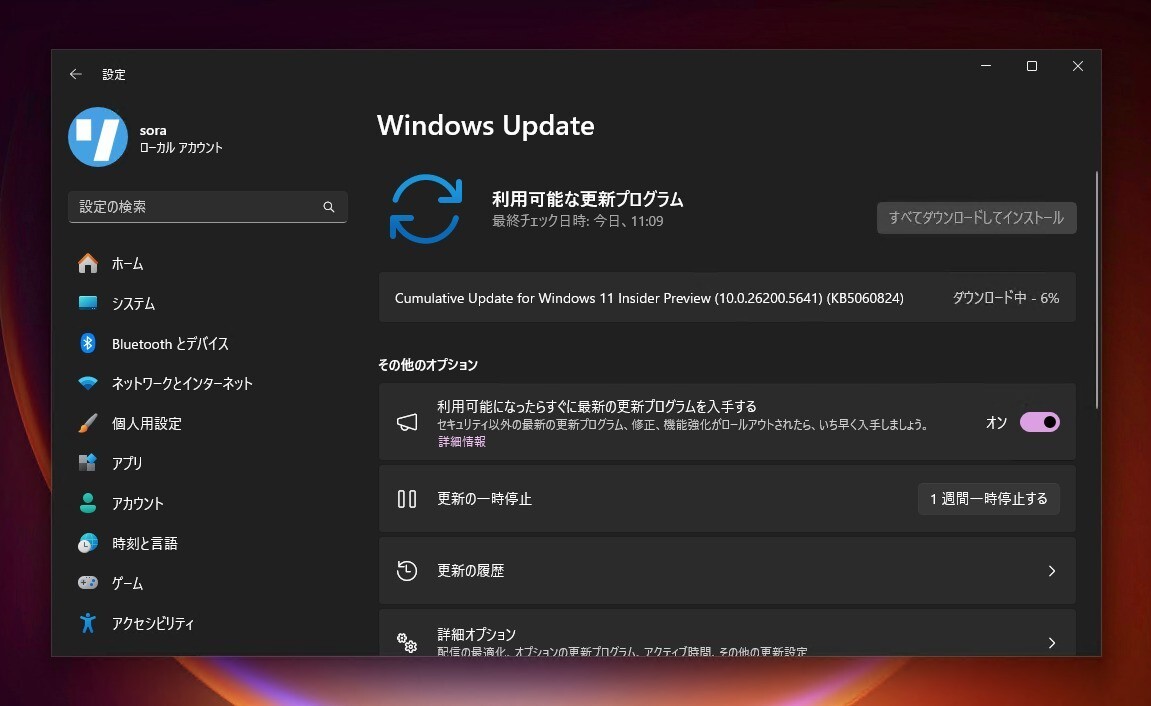Click the ダウンロード中 - 6% status text
This screenshot has height=706, width=1151.
coord(1006,298)
